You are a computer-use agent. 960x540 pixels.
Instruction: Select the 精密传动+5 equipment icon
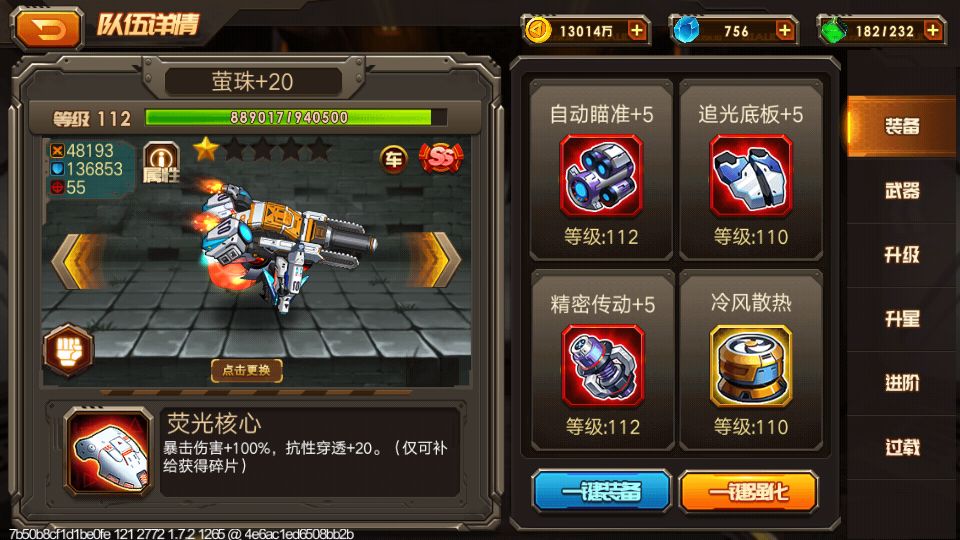602,366
